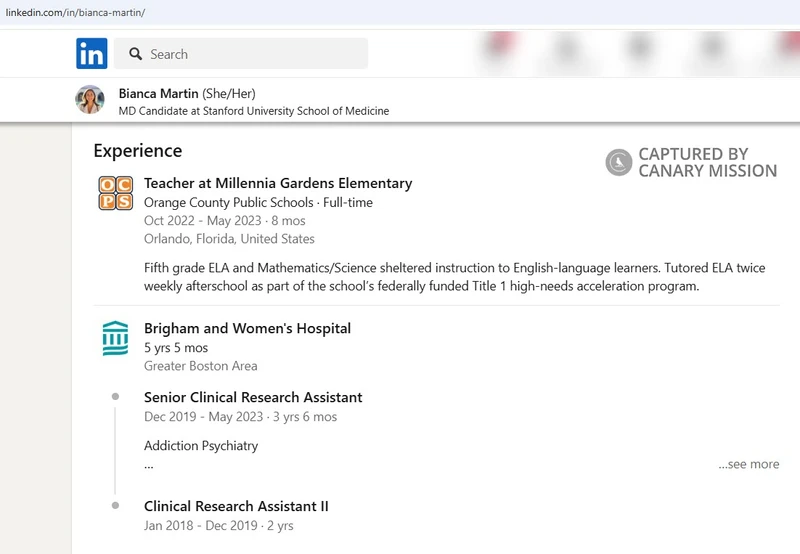Click 'Dec 2019 - May 2023 · 3 yrs 6 mos'

click(x=240, y=417)
